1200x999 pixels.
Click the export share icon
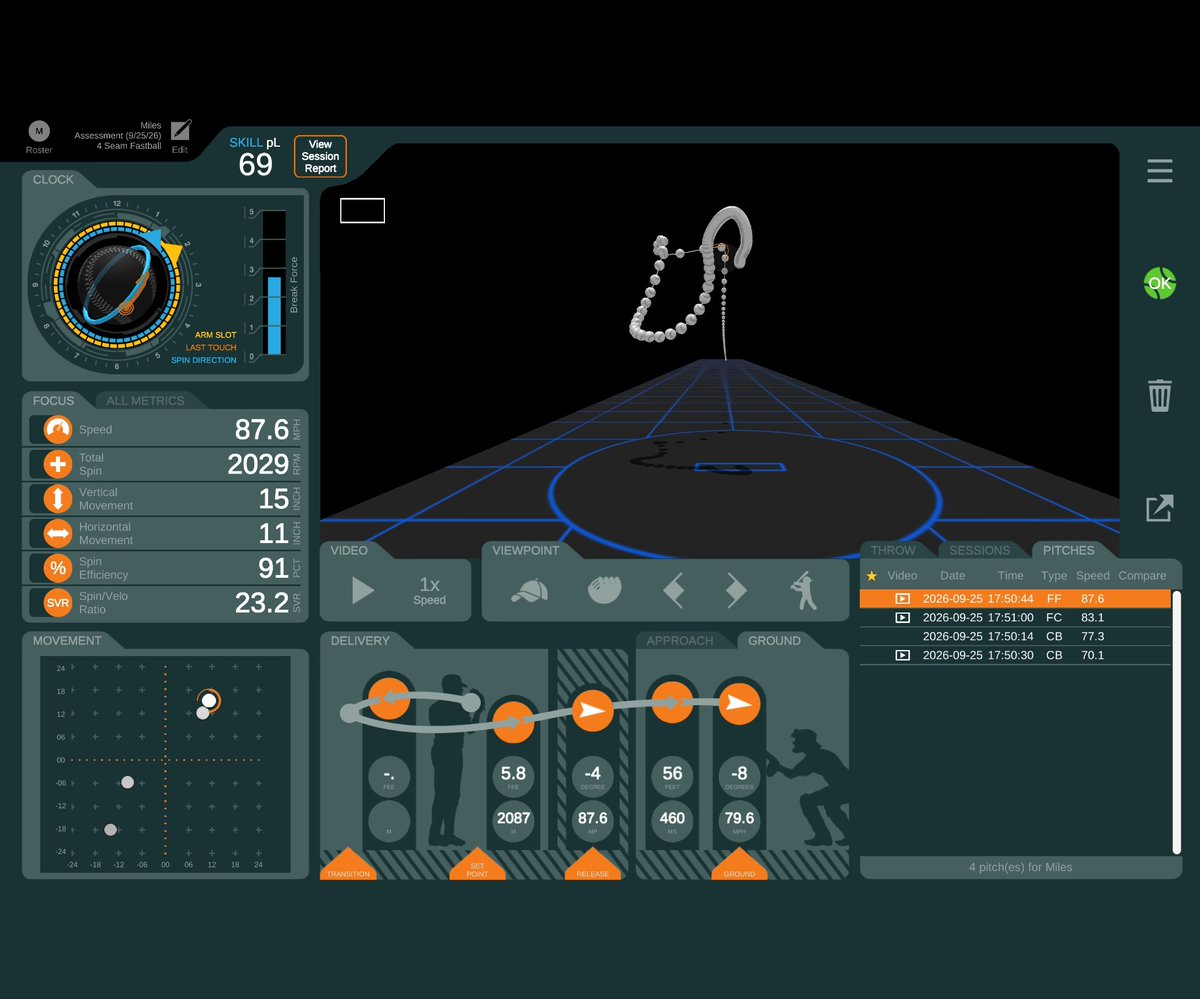tap(1160, 508)
